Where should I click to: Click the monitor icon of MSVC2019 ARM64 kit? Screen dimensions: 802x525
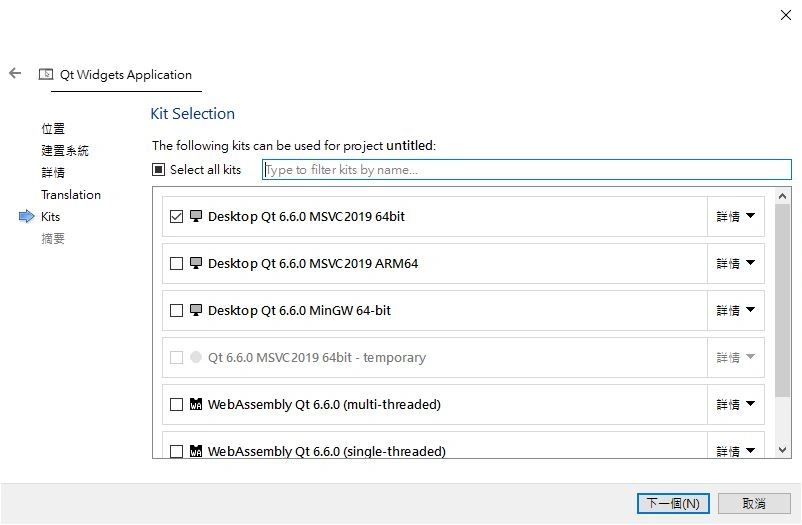tap(196, 264)
